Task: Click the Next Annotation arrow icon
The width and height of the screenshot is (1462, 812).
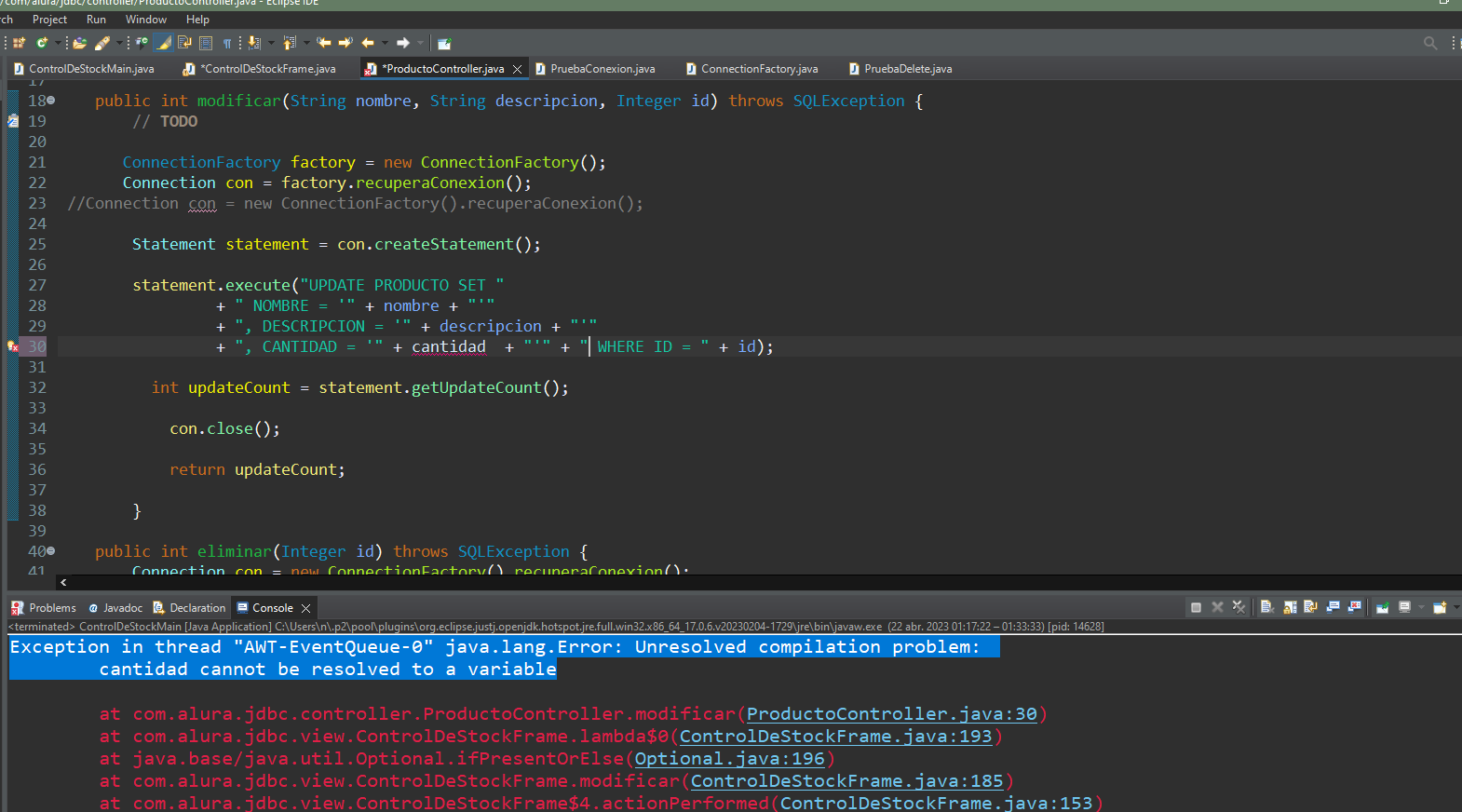Action: coord(254,43)
